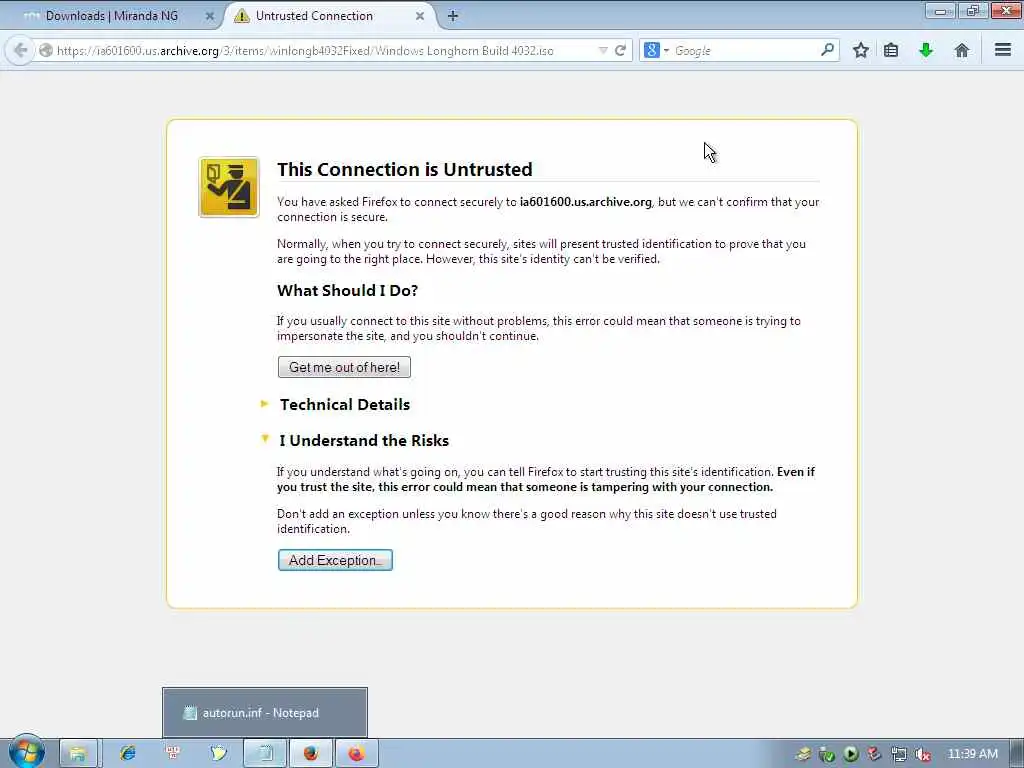The image size is (1024, 768).
Task: Click the autorun.inf - Notepad preview
Action: pos(264,712)
